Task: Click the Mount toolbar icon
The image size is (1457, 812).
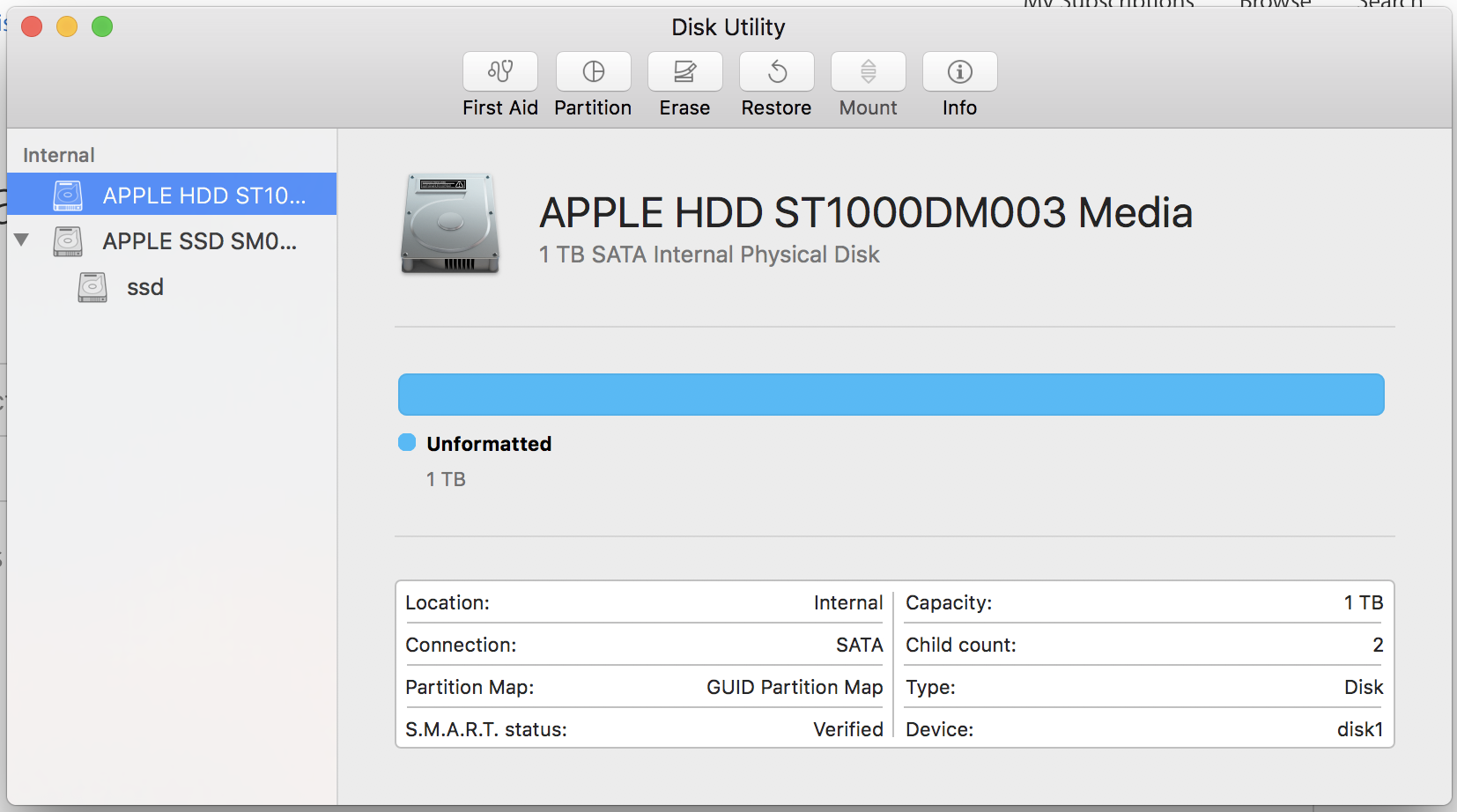Action: tap(868, 84)
